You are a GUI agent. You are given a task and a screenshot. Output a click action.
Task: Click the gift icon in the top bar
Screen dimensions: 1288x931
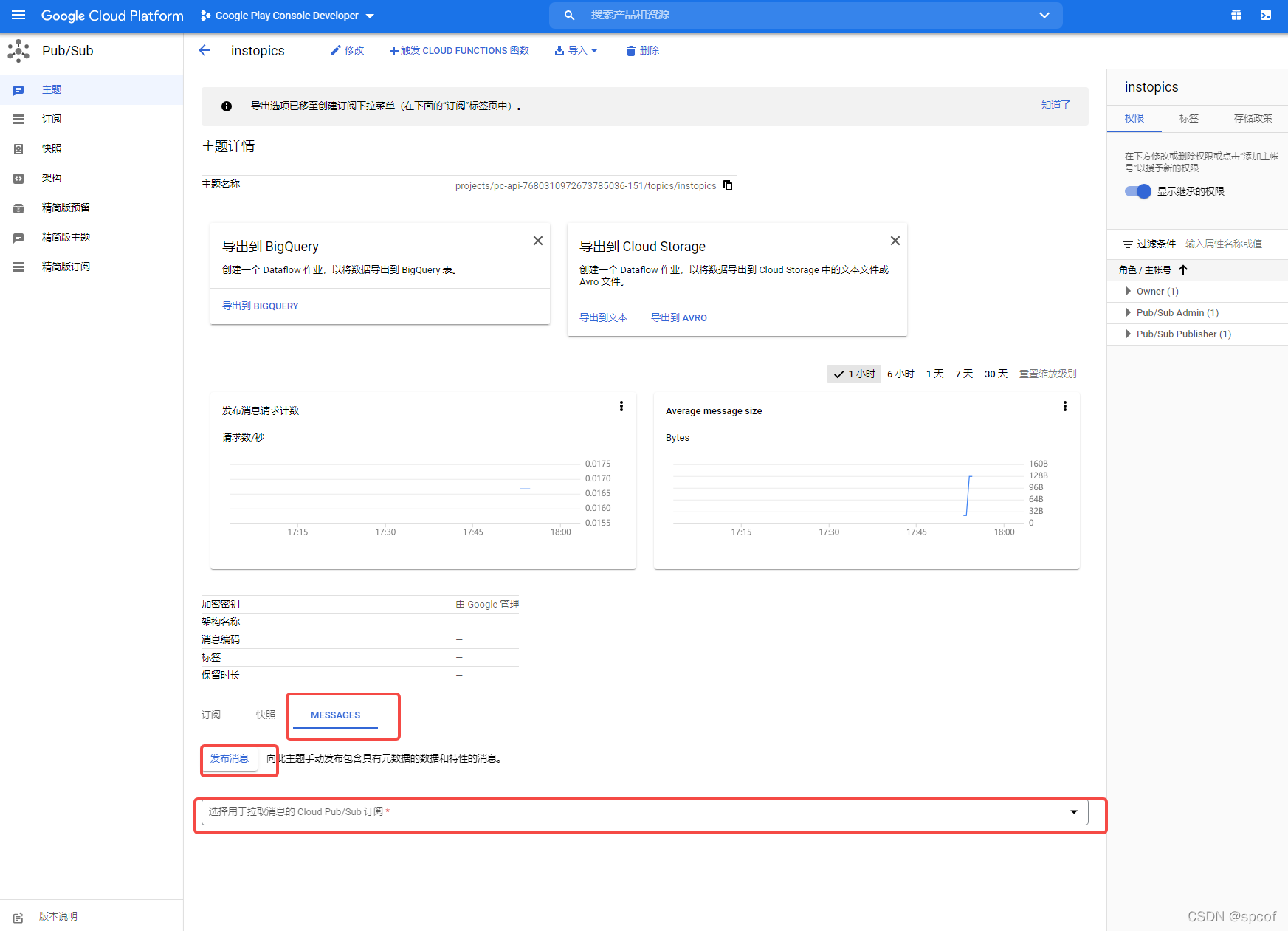[x=1236, y=15]
